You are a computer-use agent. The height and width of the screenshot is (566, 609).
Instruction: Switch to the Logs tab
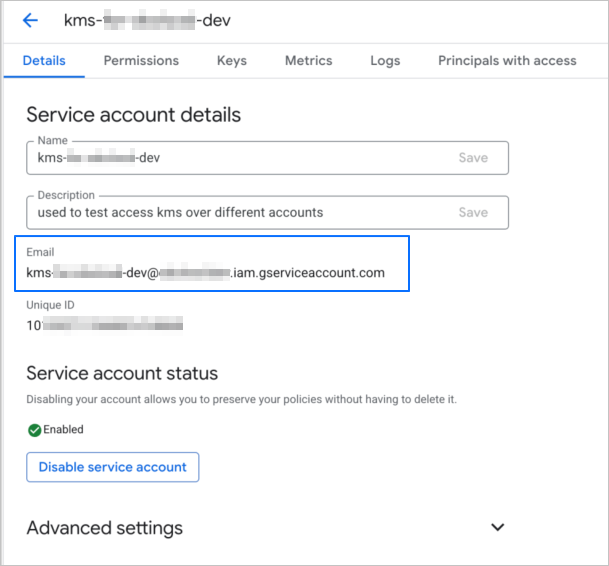(385, 60)
